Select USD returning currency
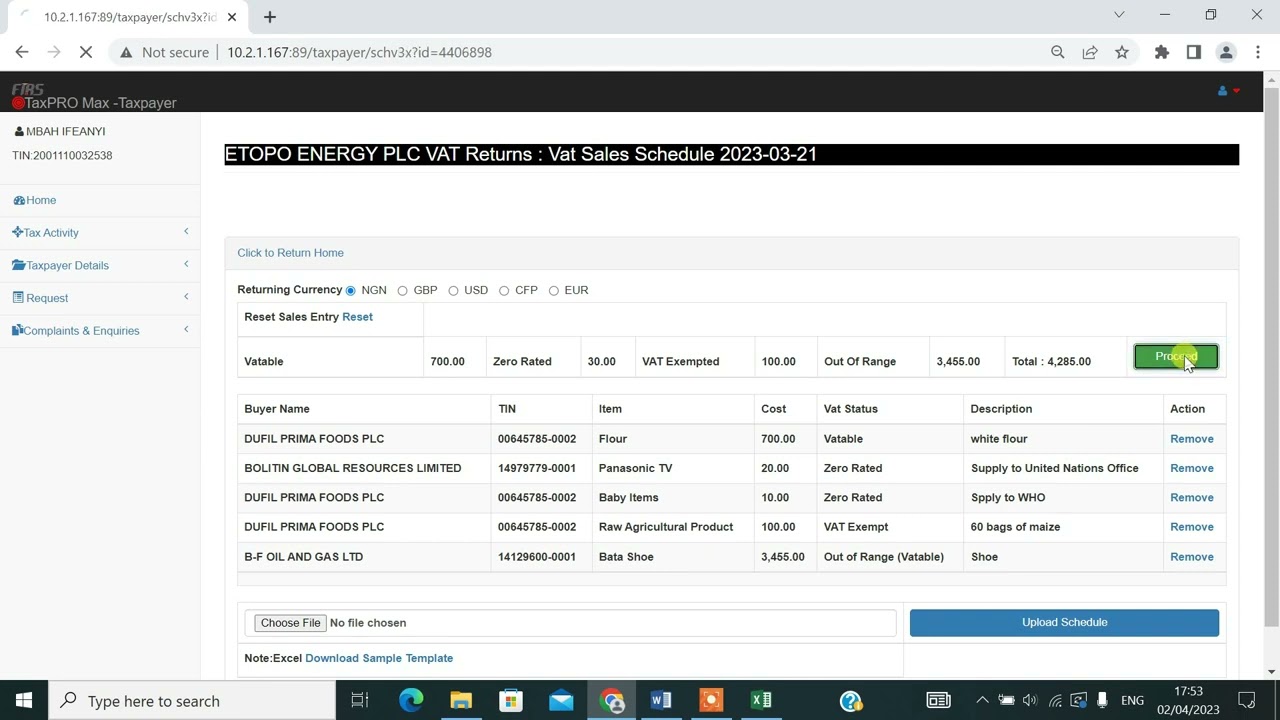This screenshot has height=720, width=1280. coord(453,291)
